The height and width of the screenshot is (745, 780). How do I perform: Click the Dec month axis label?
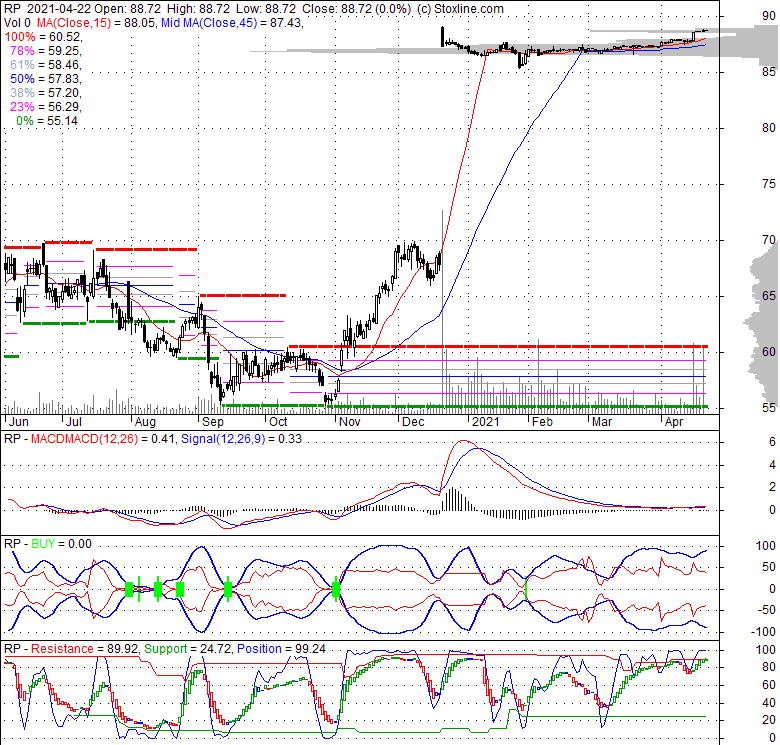(413, 422)
